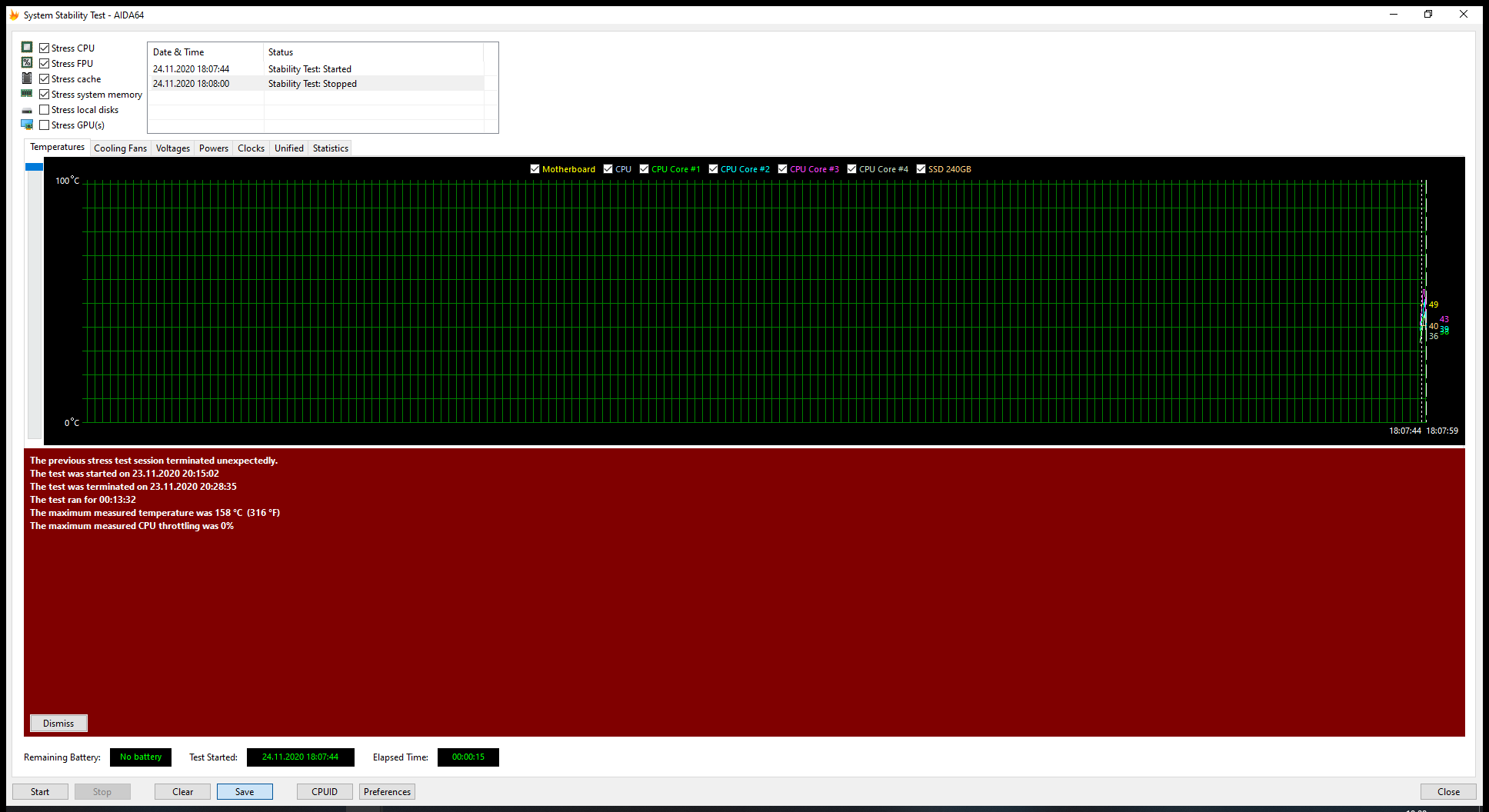This screenshot has width=1489, height=812.
Task: Click the 18:07:44 graph time label
Action: (x=1404, y=431)
